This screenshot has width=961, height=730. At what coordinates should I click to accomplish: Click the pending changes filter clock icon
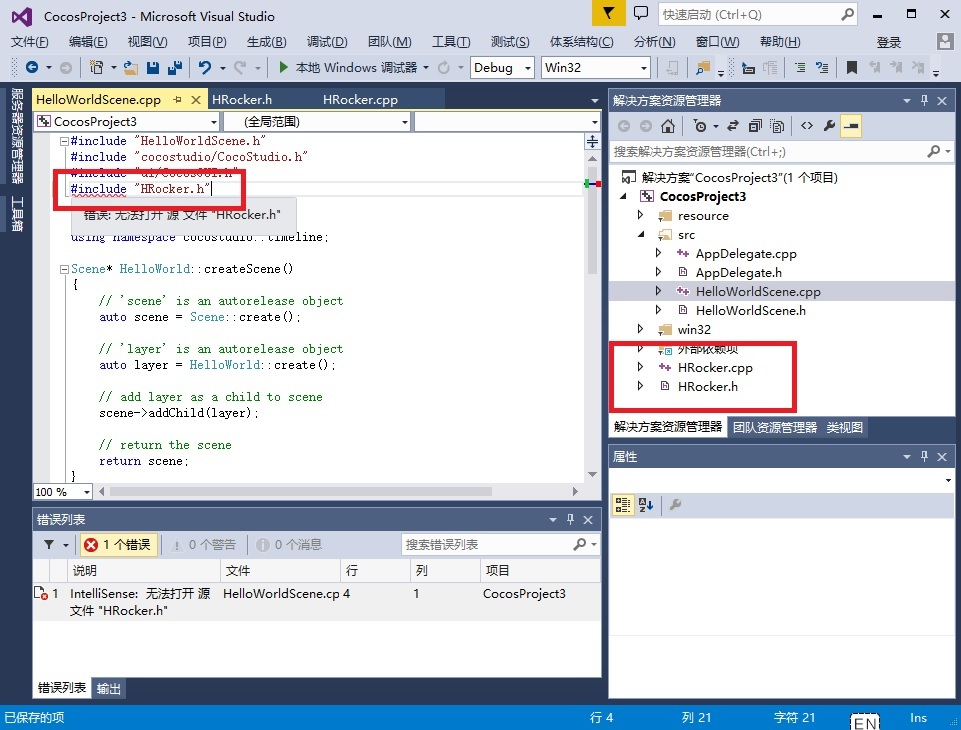point(699,126)
